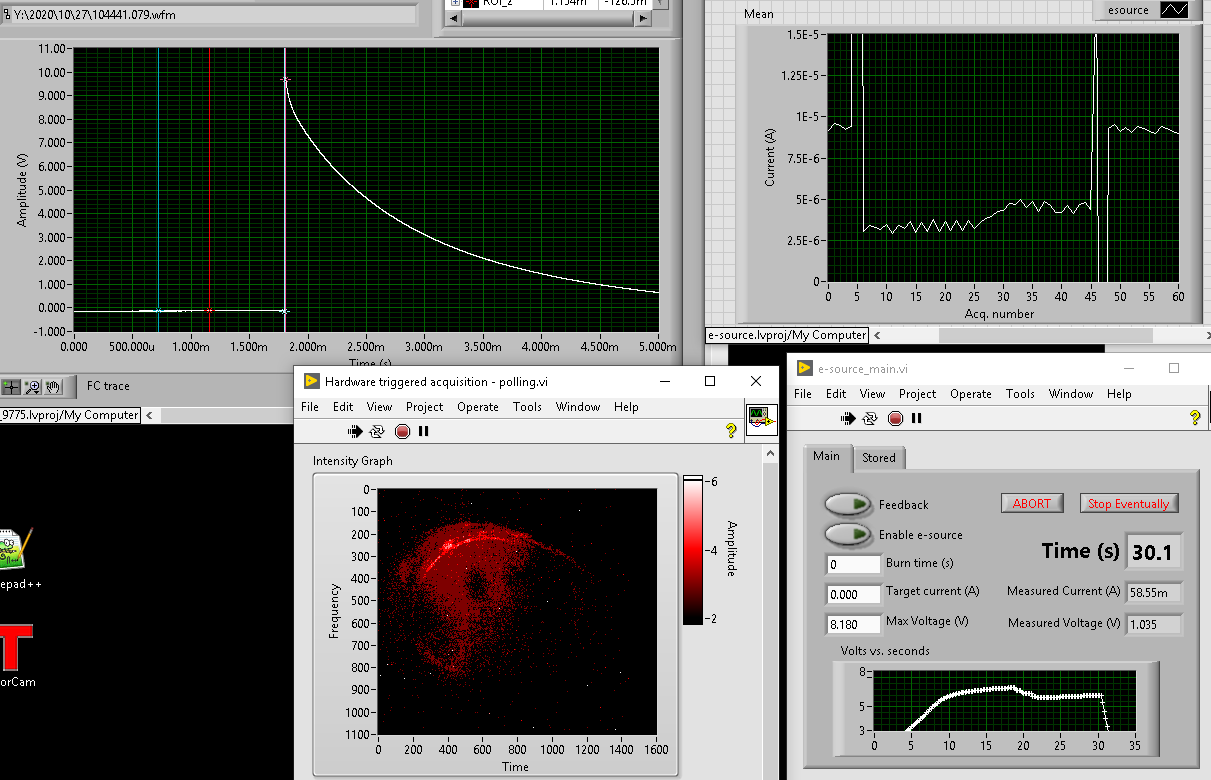The height and width of the screenshot is (780, 1211).
Task: Click the Amplitude color ramp scale
Action: coord(694,550)
